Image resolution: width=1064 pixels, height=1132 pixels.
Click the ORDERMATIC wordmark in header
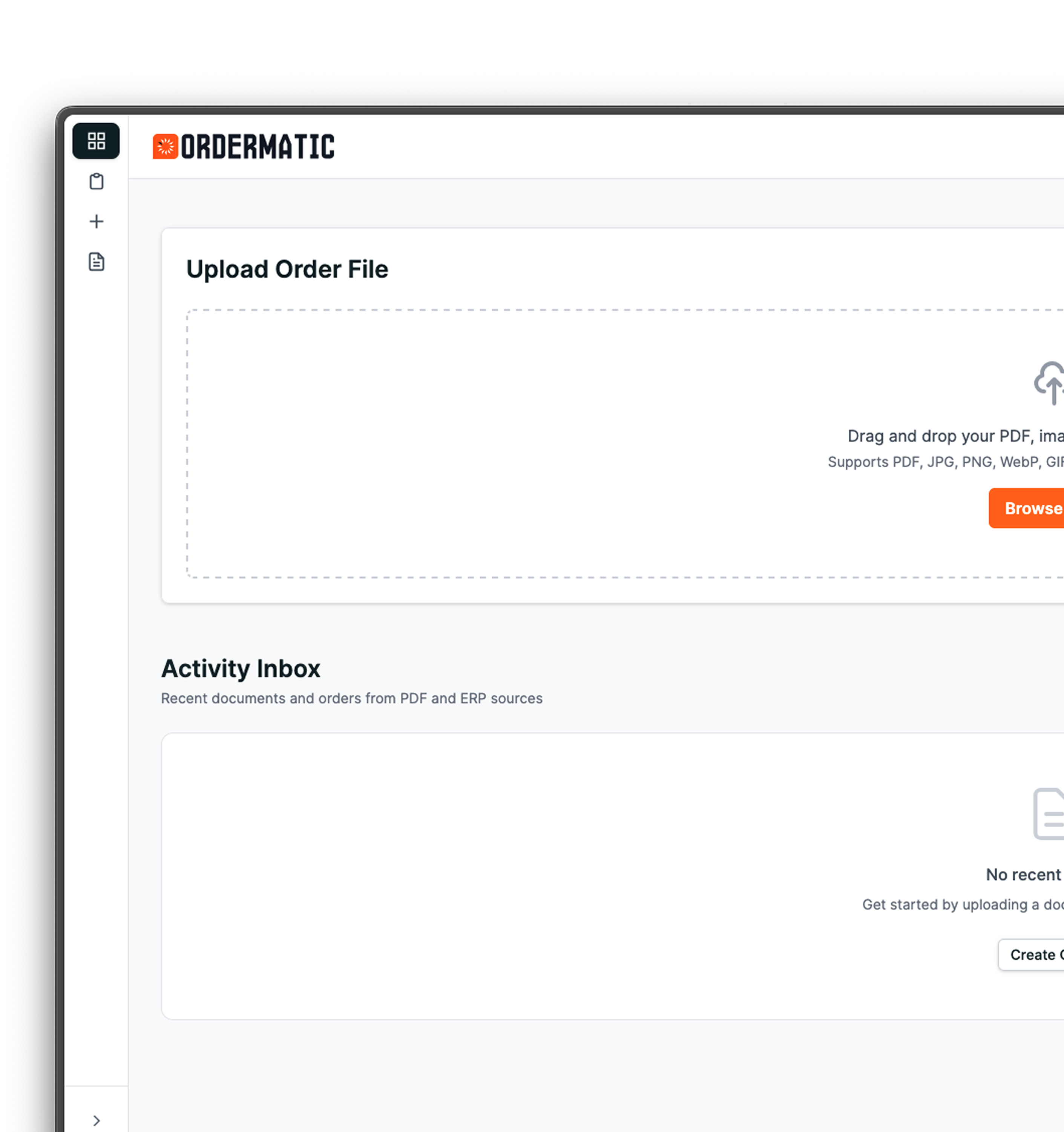(257, 146)
